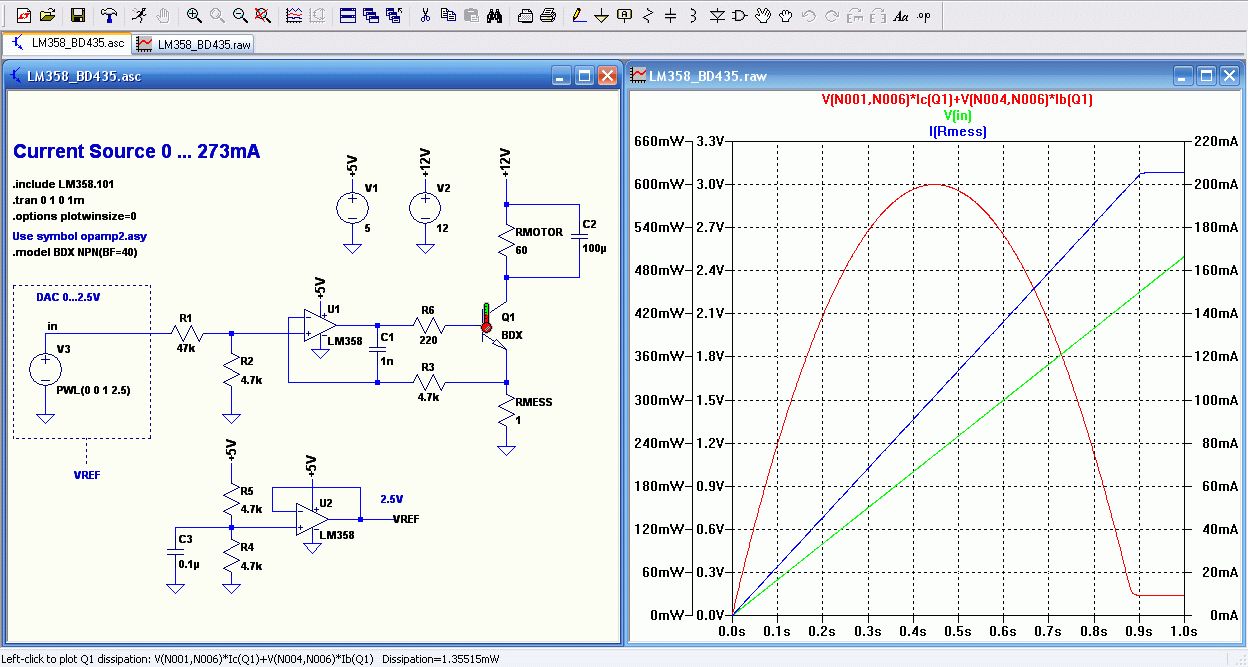
Task: Choose the Capacitor component tool
Action: pos(670,15)
